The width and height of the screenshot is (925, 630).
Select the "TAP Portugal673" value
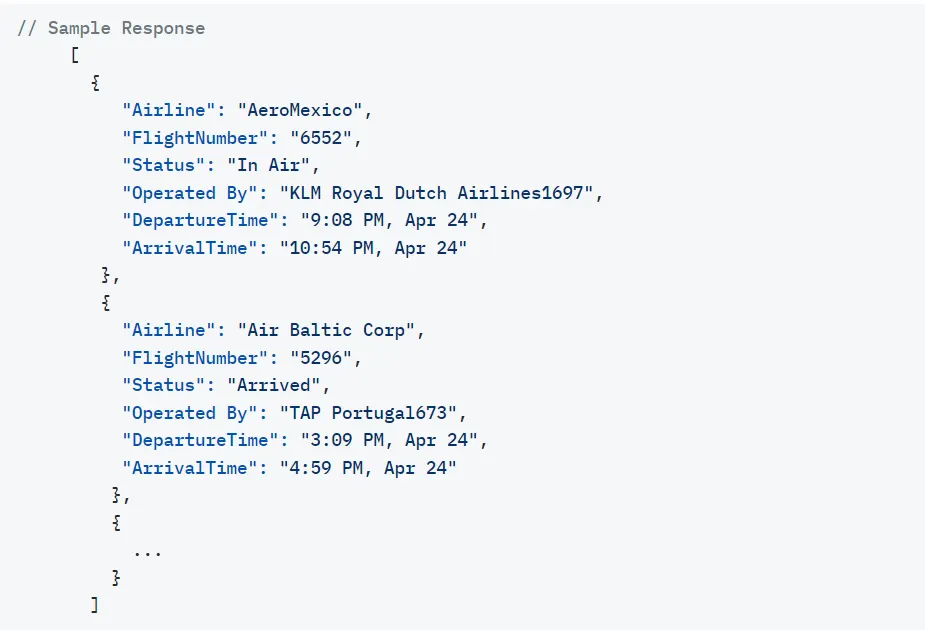pos(368,413)
